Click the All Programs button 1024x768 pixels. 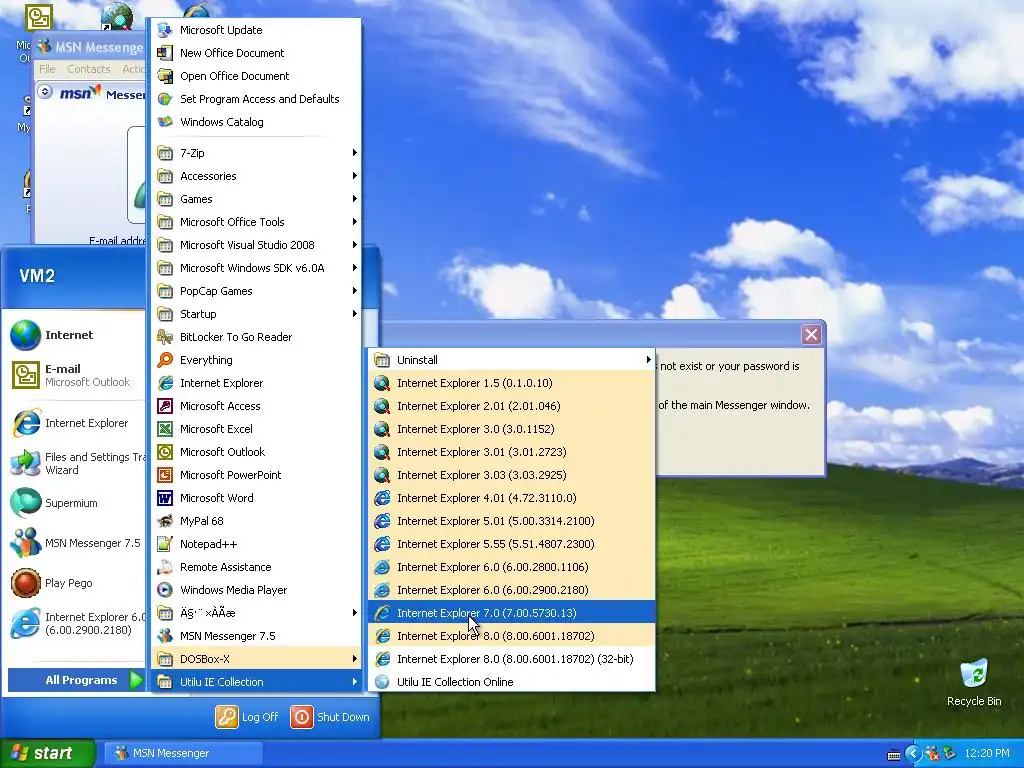(x=76, y=680)
